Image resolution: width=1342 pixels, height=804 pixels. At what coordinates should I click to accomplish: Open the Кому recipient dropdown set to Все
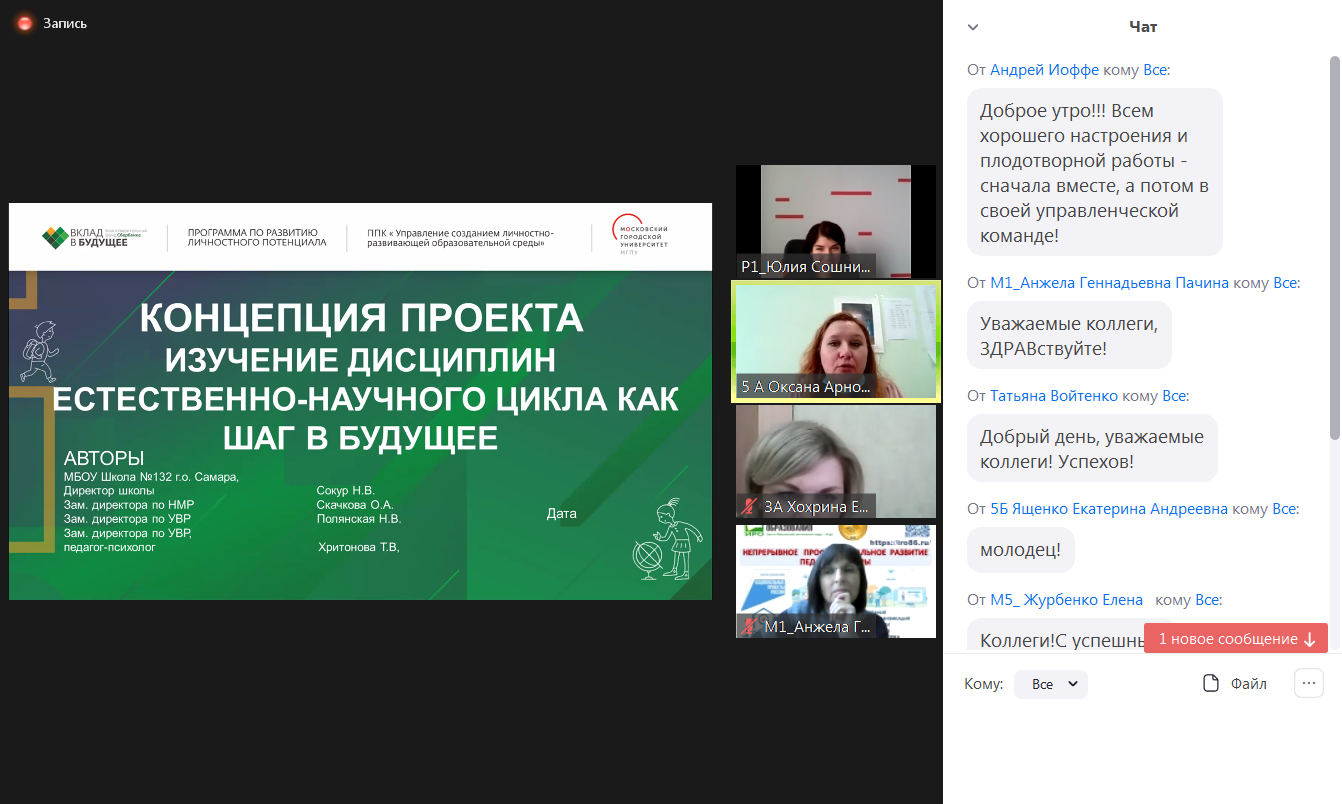pyautogui.click(x=1050, y=684)
